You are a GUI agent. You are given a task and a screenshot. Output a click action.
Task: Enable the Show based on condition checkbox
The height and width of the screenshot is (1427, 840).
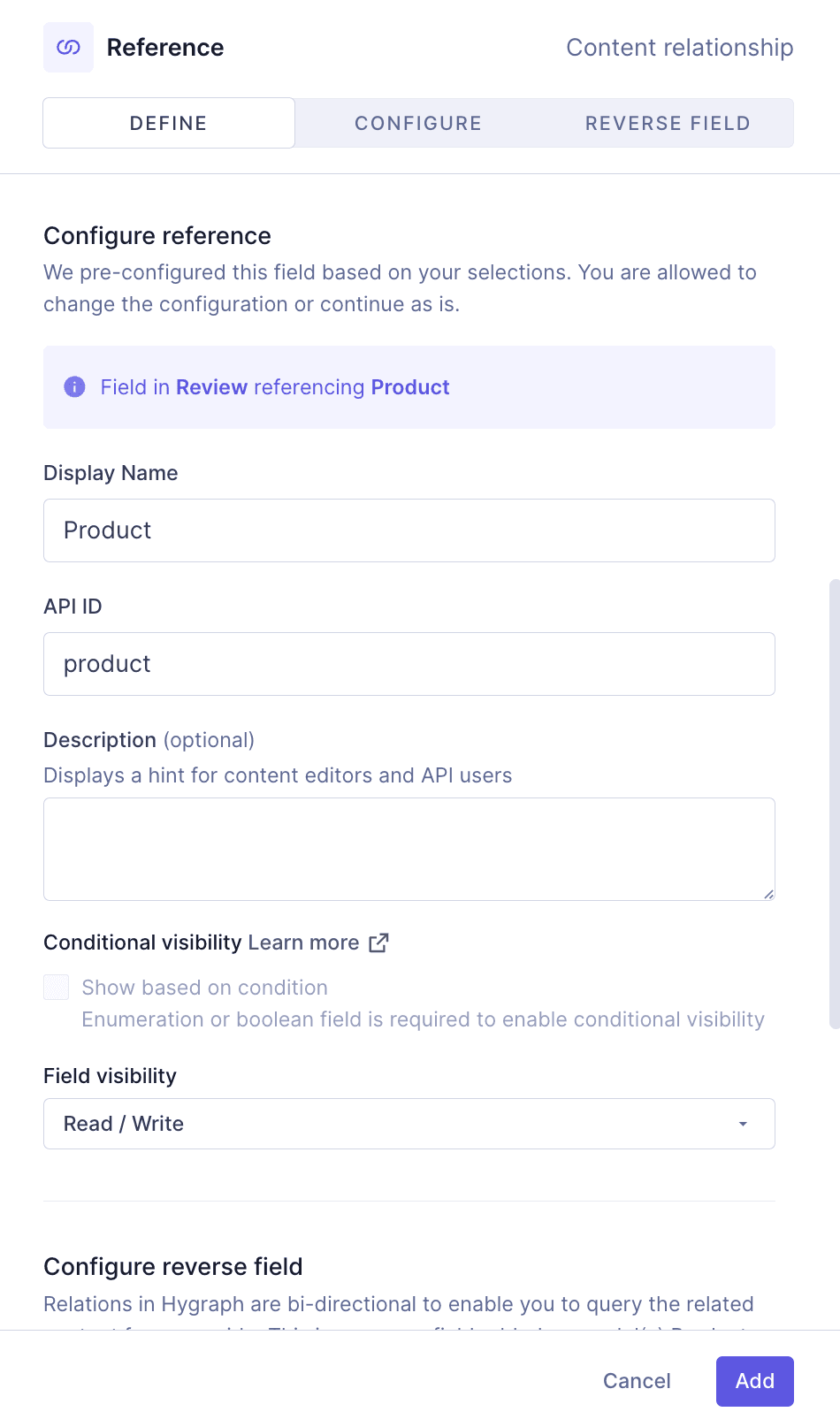click(56, 987)
